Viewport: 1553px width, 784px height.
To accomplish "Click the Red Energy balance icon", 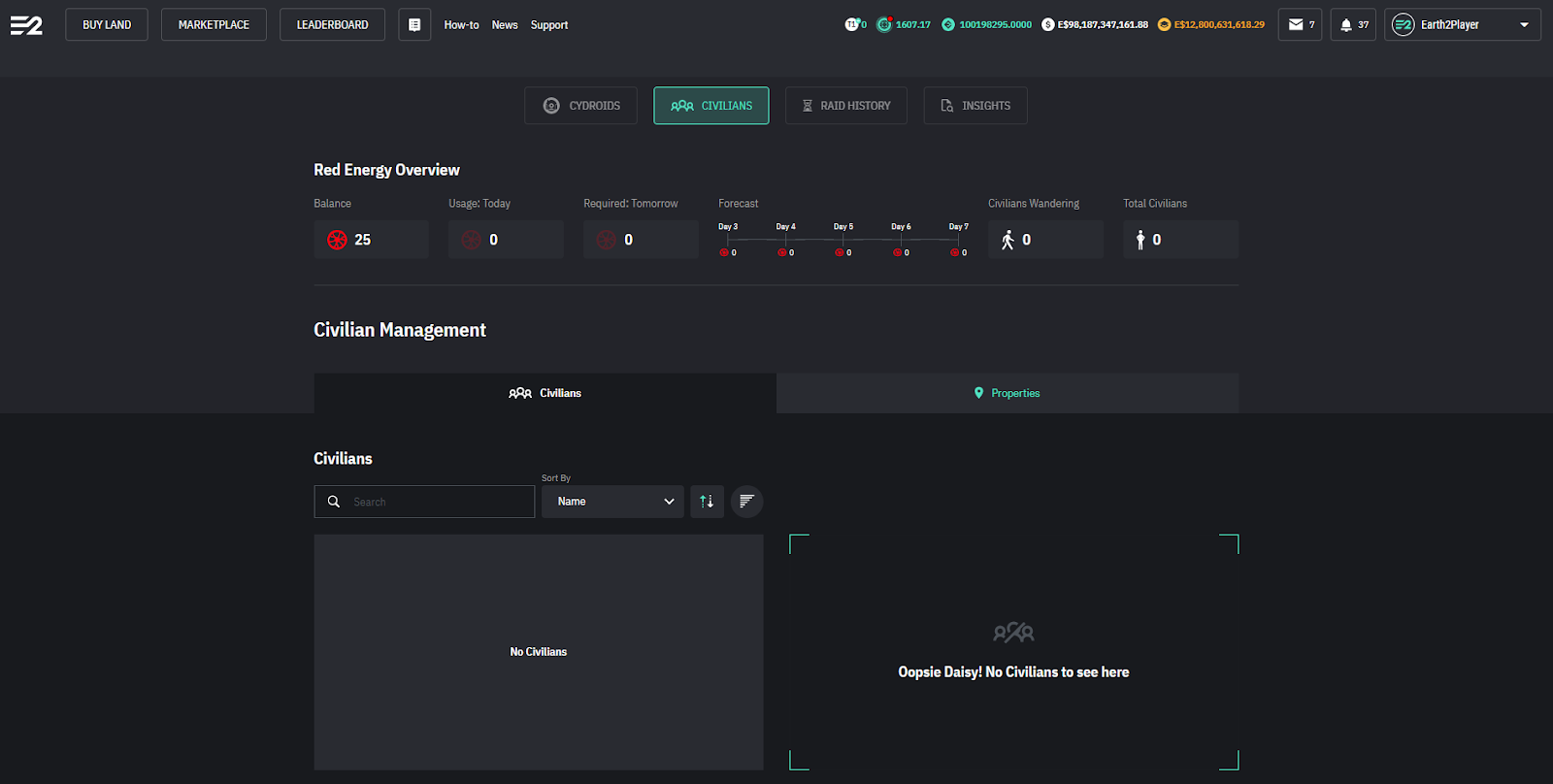I will coord(337,240).
